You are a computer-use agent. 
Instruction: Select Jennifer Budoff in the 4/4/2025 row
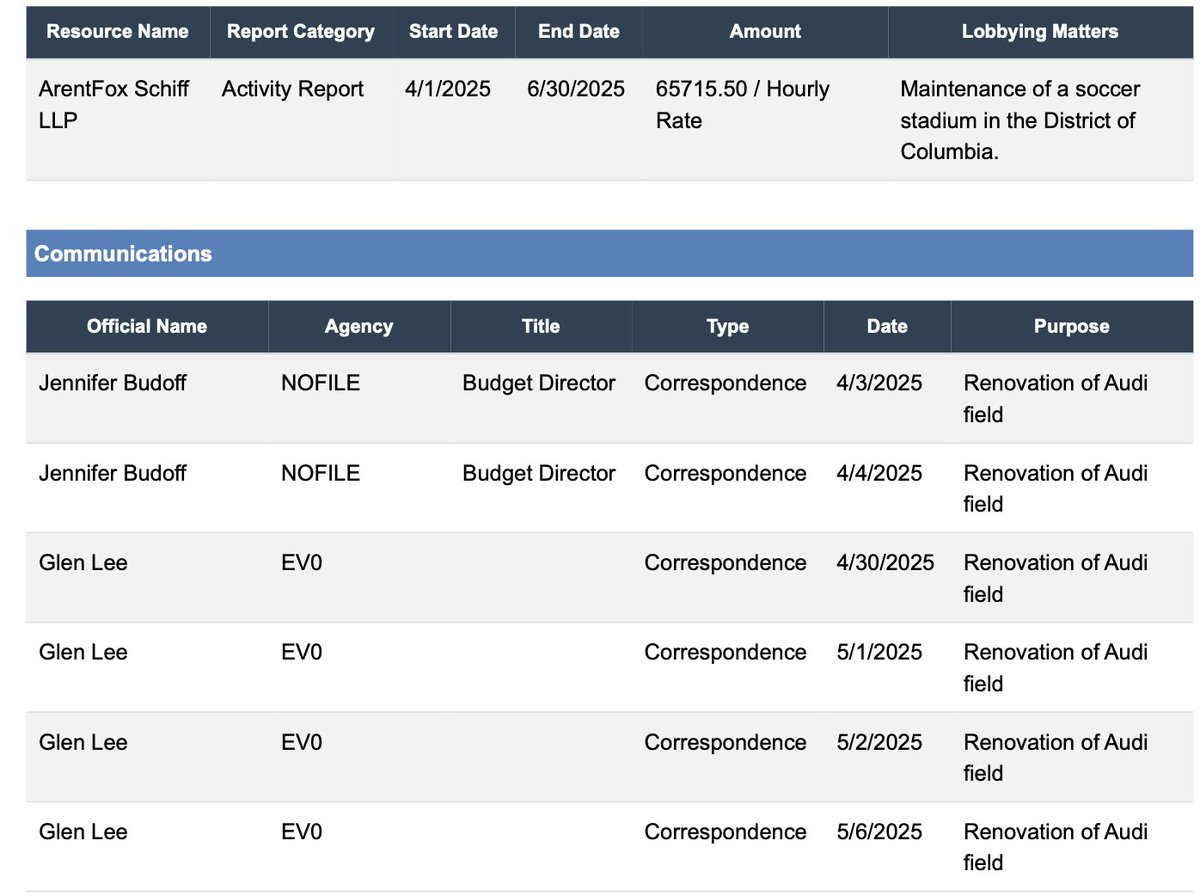112,473
